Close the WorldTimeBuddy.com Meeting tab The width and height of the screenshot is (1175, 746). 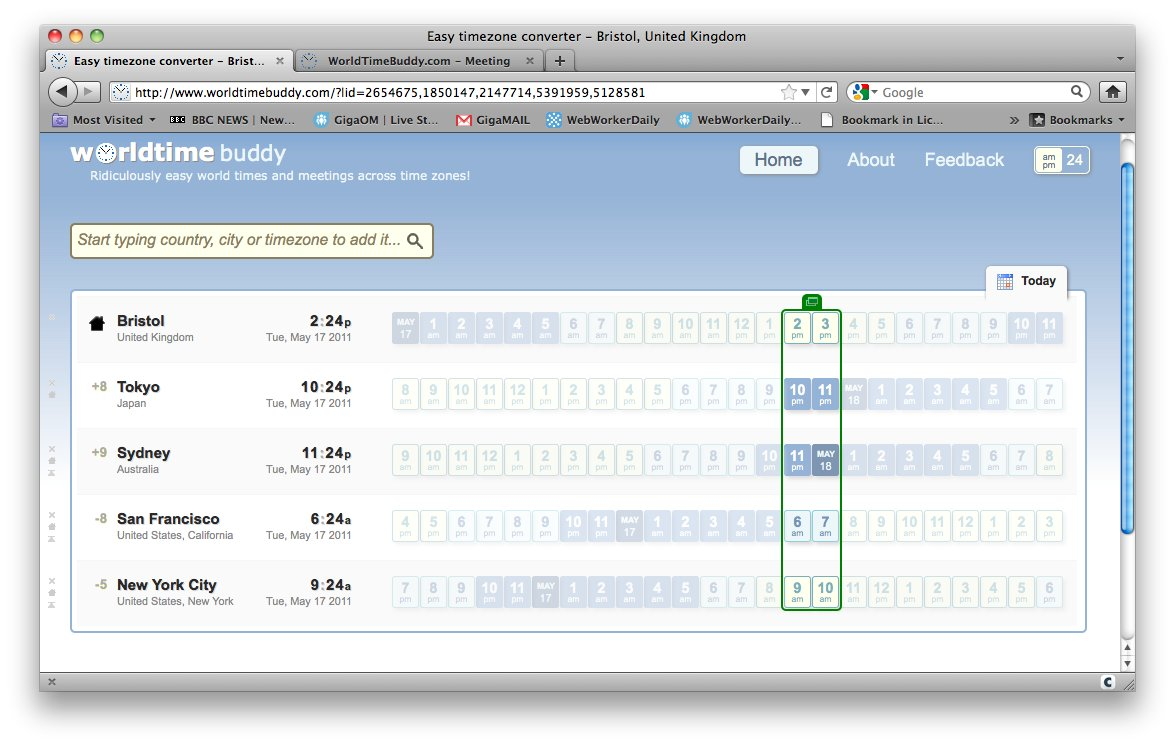click(530, 61)
